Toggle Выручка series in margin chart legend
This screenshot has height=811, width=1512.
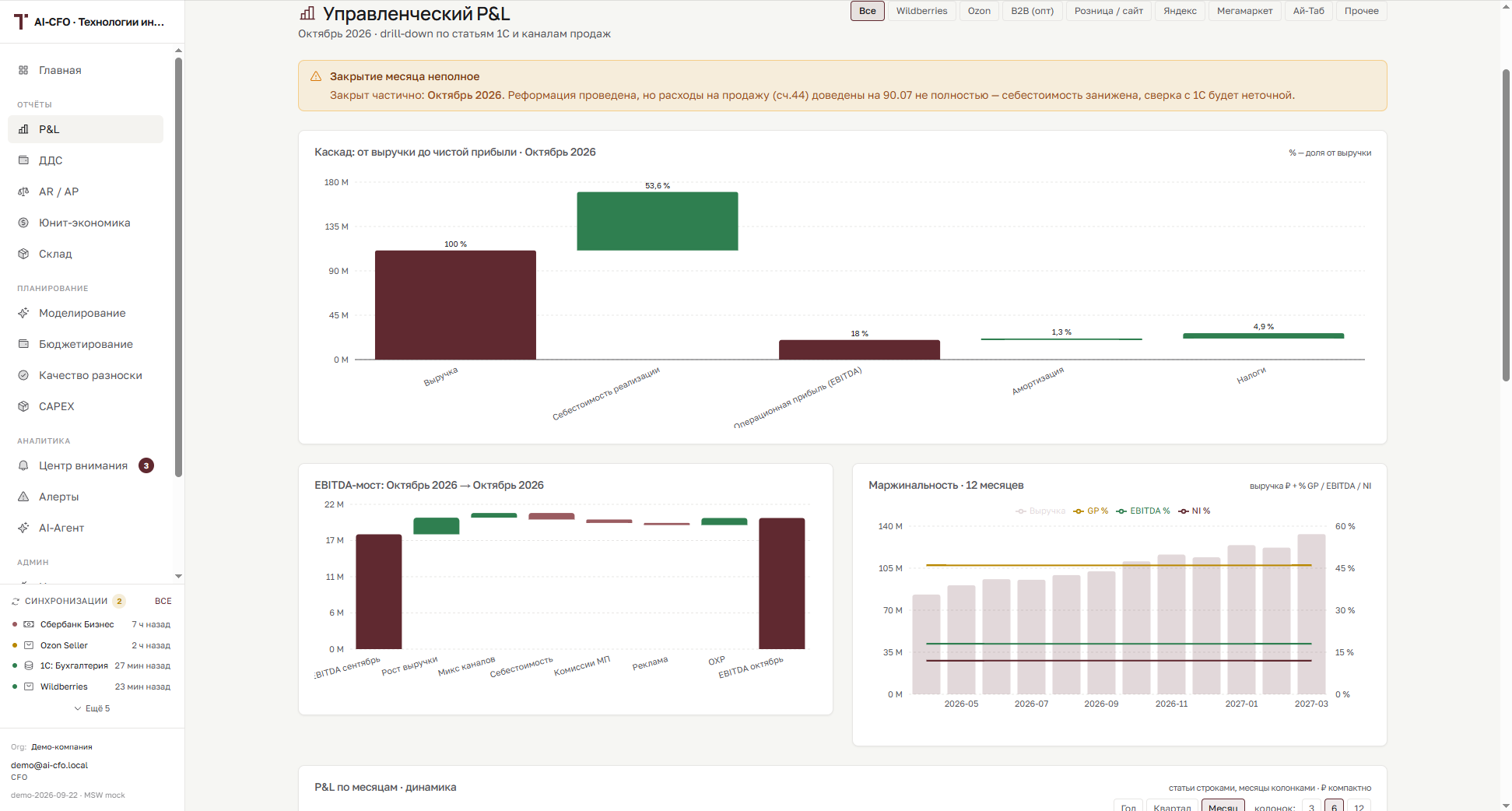coord(1040,511)
